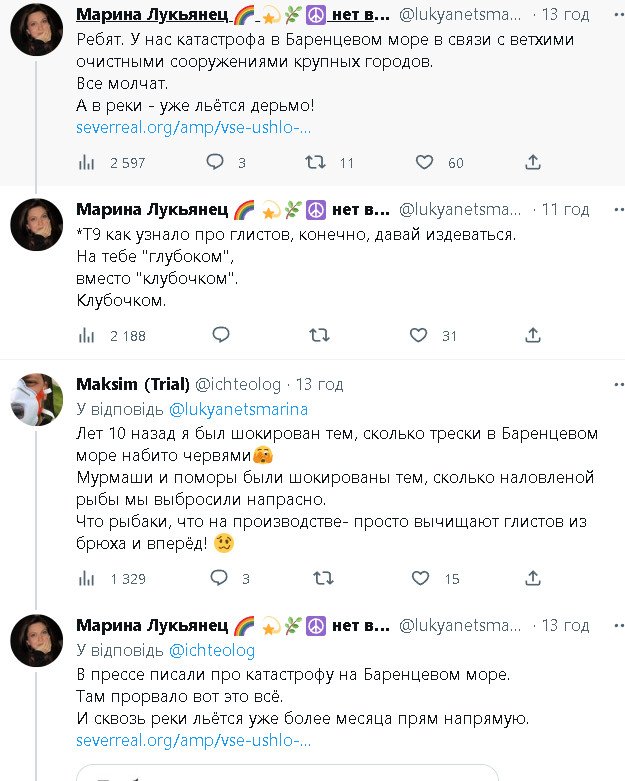Like Maksim's tweet with 15 likes
625x781 pixels.
(x=420, y=578)
